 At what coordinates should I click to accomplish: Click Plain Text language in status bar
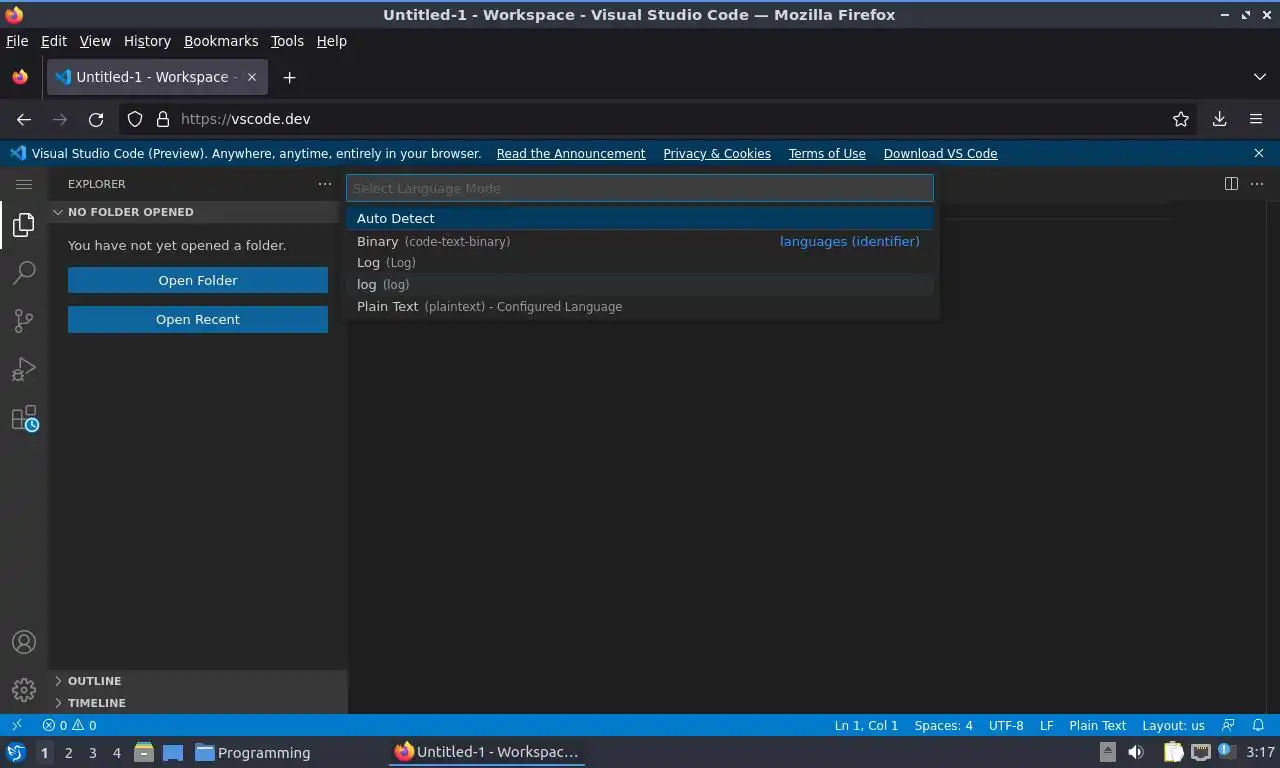1097,725
